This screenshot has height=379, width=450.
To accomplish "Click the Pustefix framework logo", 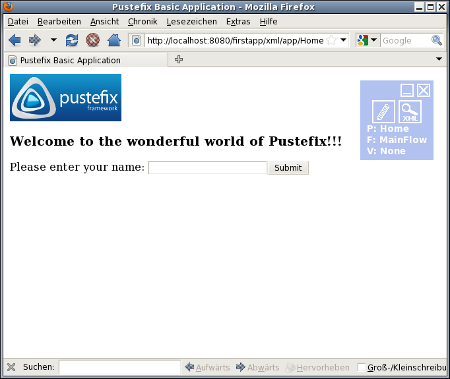I will pyautogui.click(x=66, y=97).
